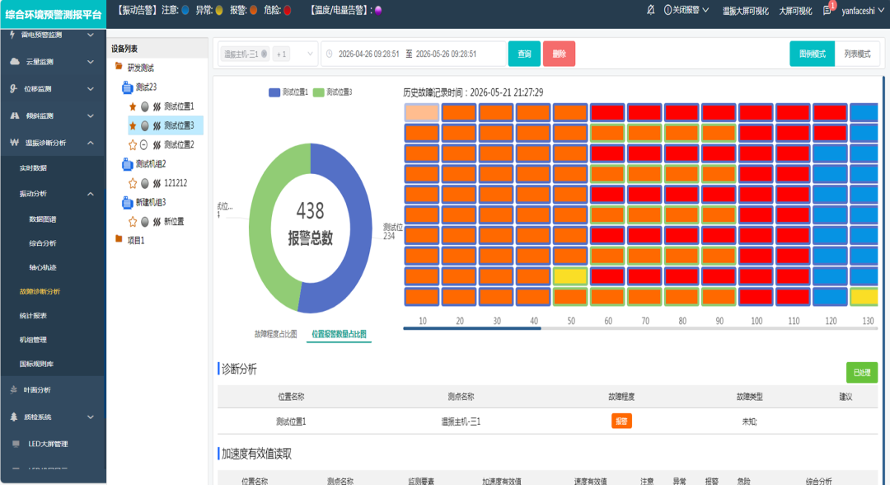Expand the 雷电预警监测 menu chevron

(x=90, y=35)
